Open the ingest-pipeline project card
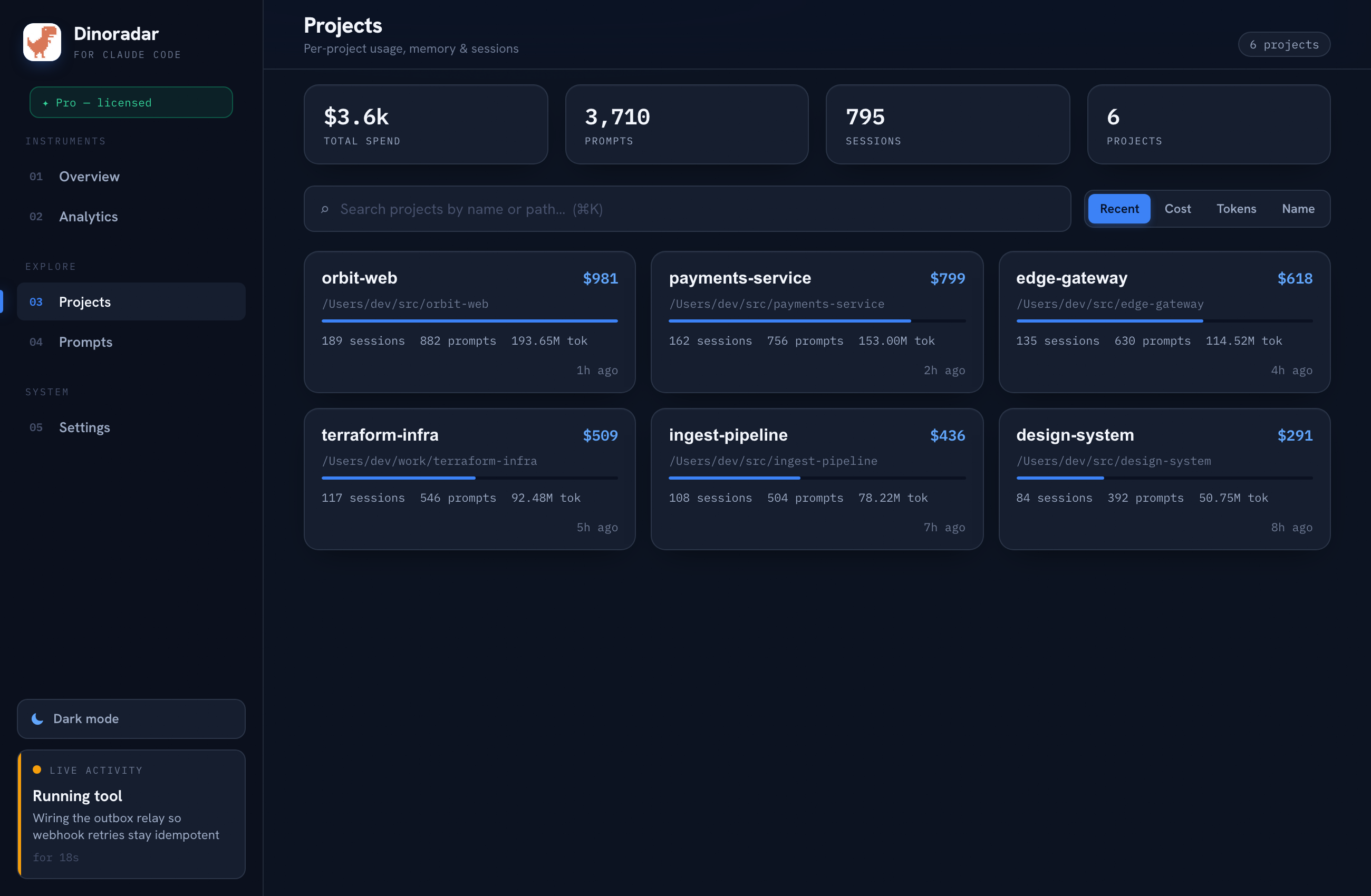 coord(817,479)
